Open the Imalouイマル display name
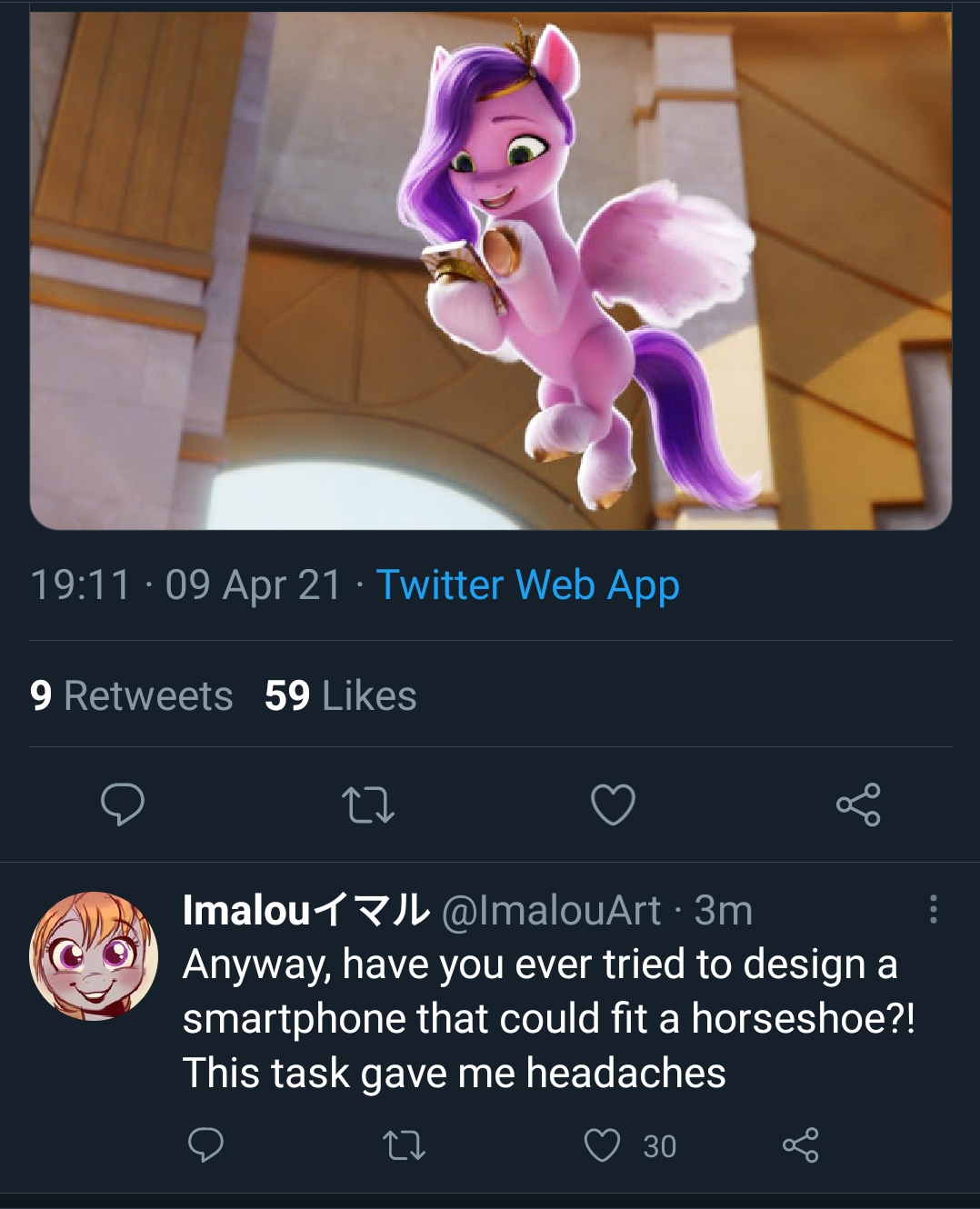The height and width of the screenshot is (1209, 980). [305, 910]
